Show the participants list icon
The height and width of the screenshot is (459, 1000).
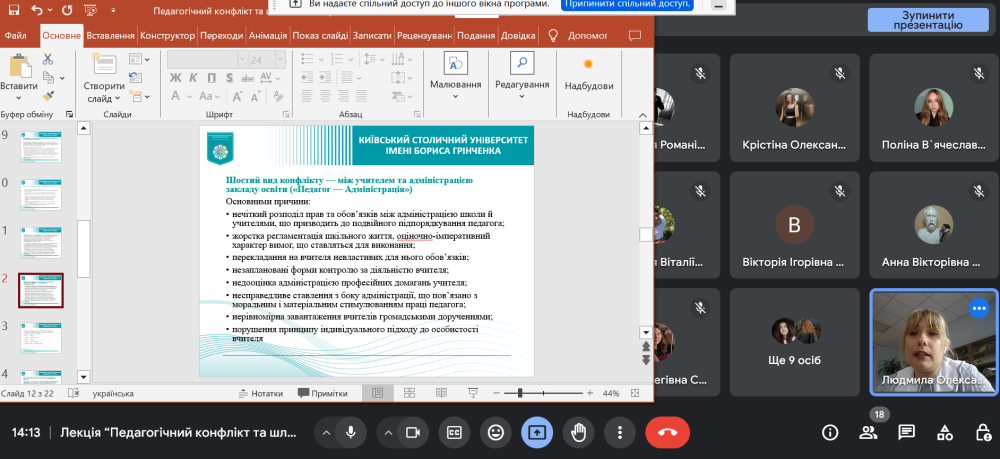868,432
